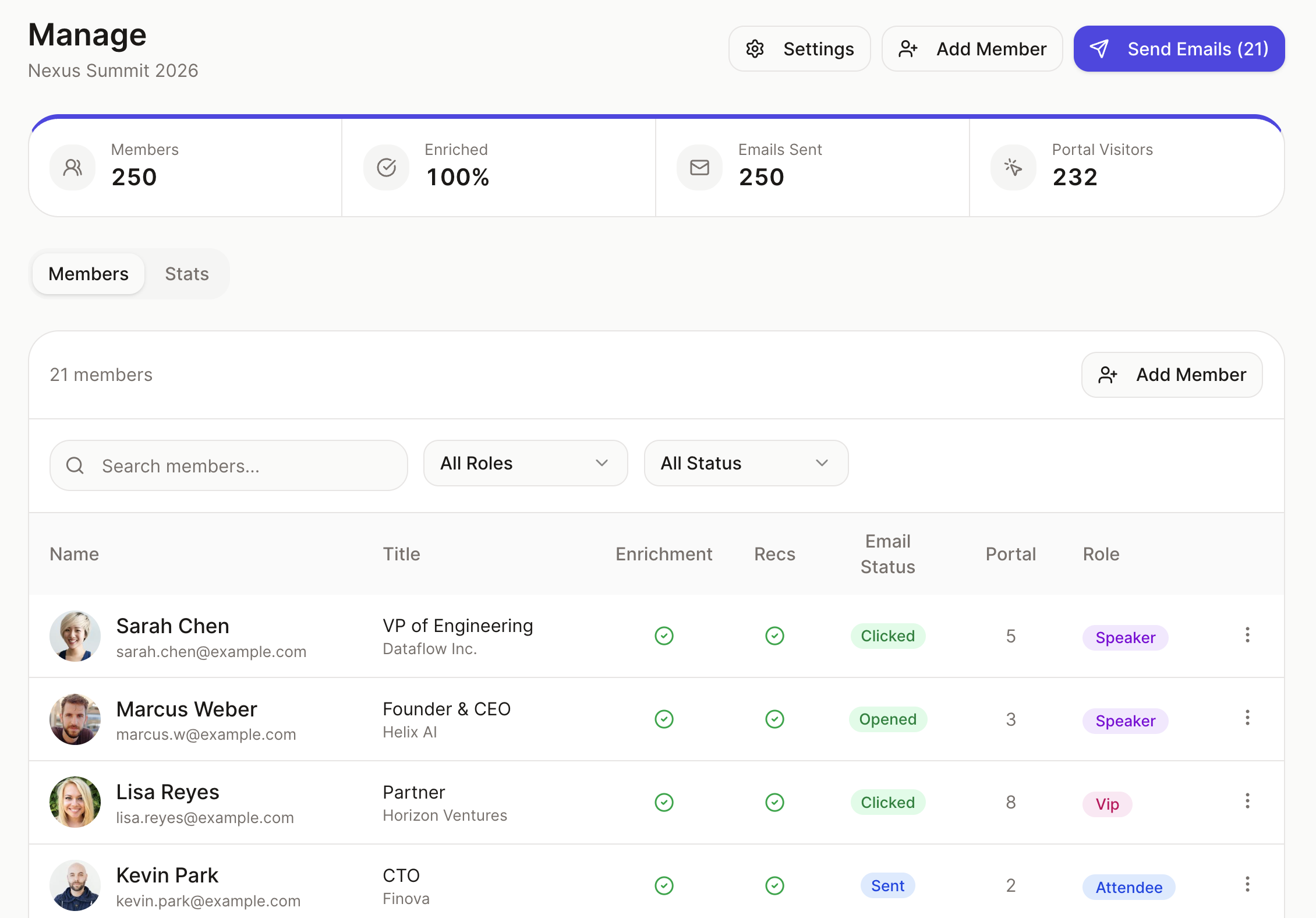Click the Settings gear icon

click(755, 49)
